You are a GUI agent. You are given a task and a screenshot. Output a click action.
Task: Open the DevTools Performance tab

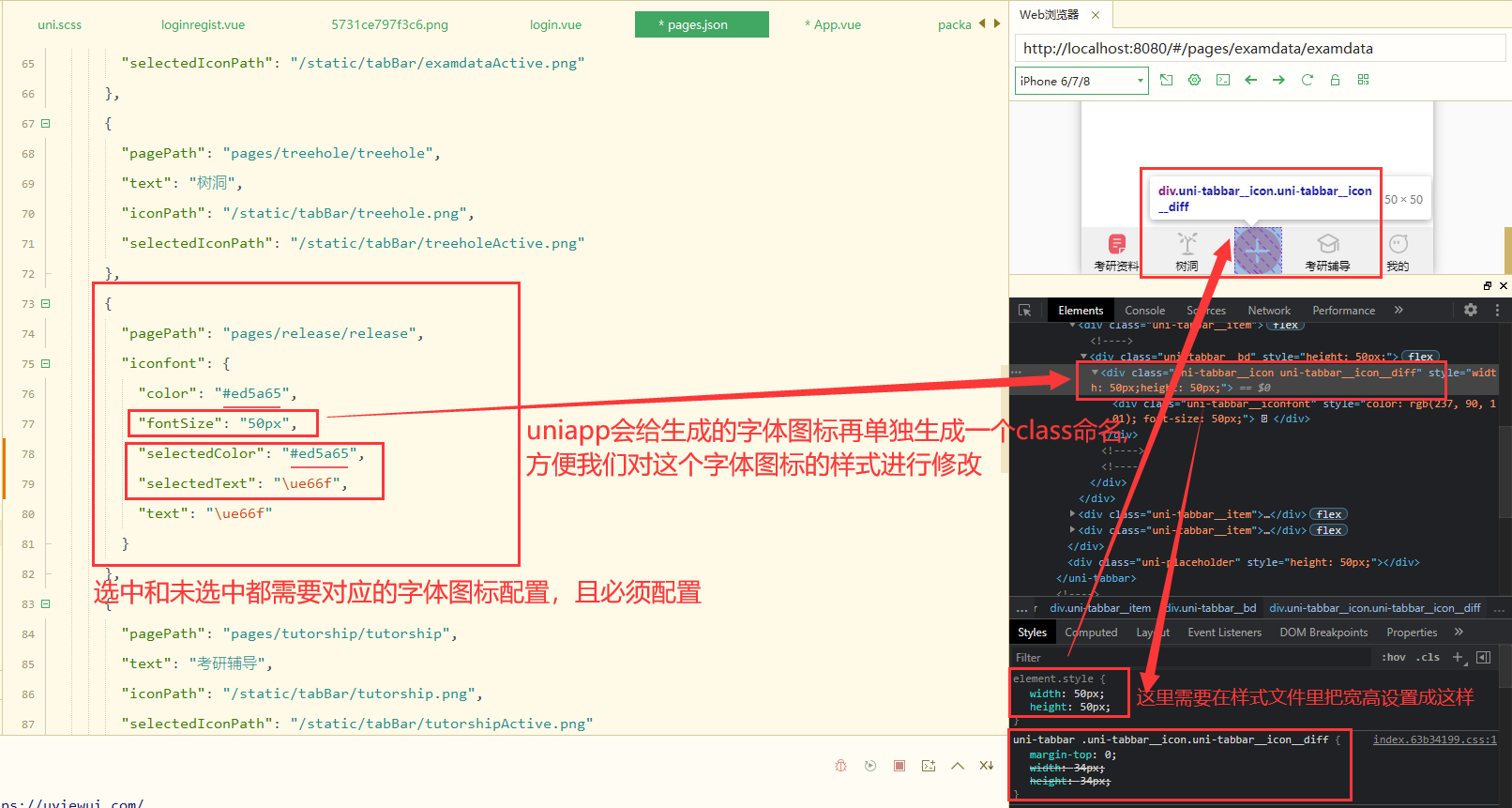[x=1344, y=311]
